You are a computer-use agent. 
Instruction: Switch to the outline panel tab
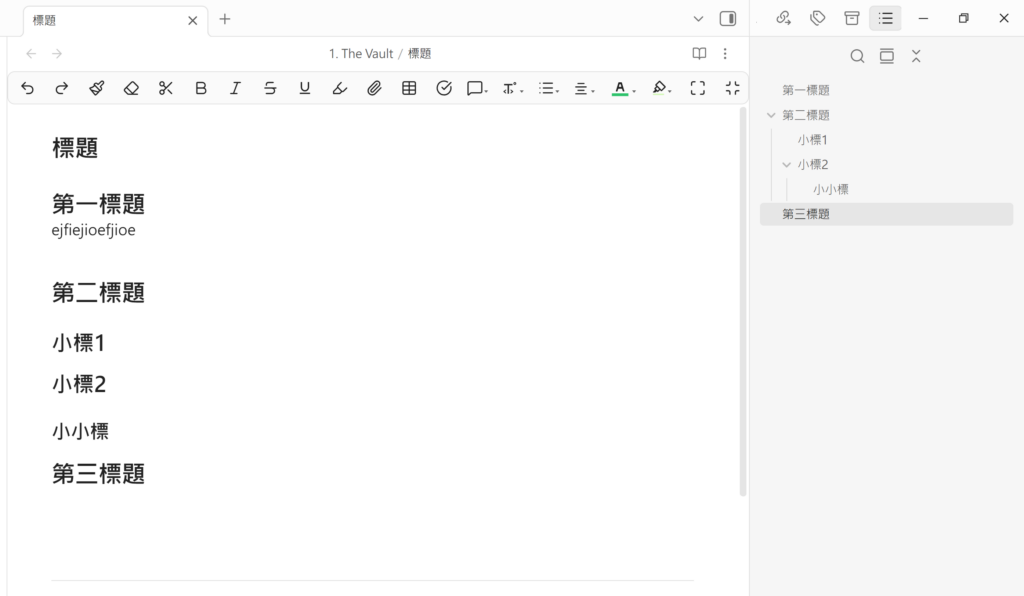pyautogui.click(x=885, y=18)
